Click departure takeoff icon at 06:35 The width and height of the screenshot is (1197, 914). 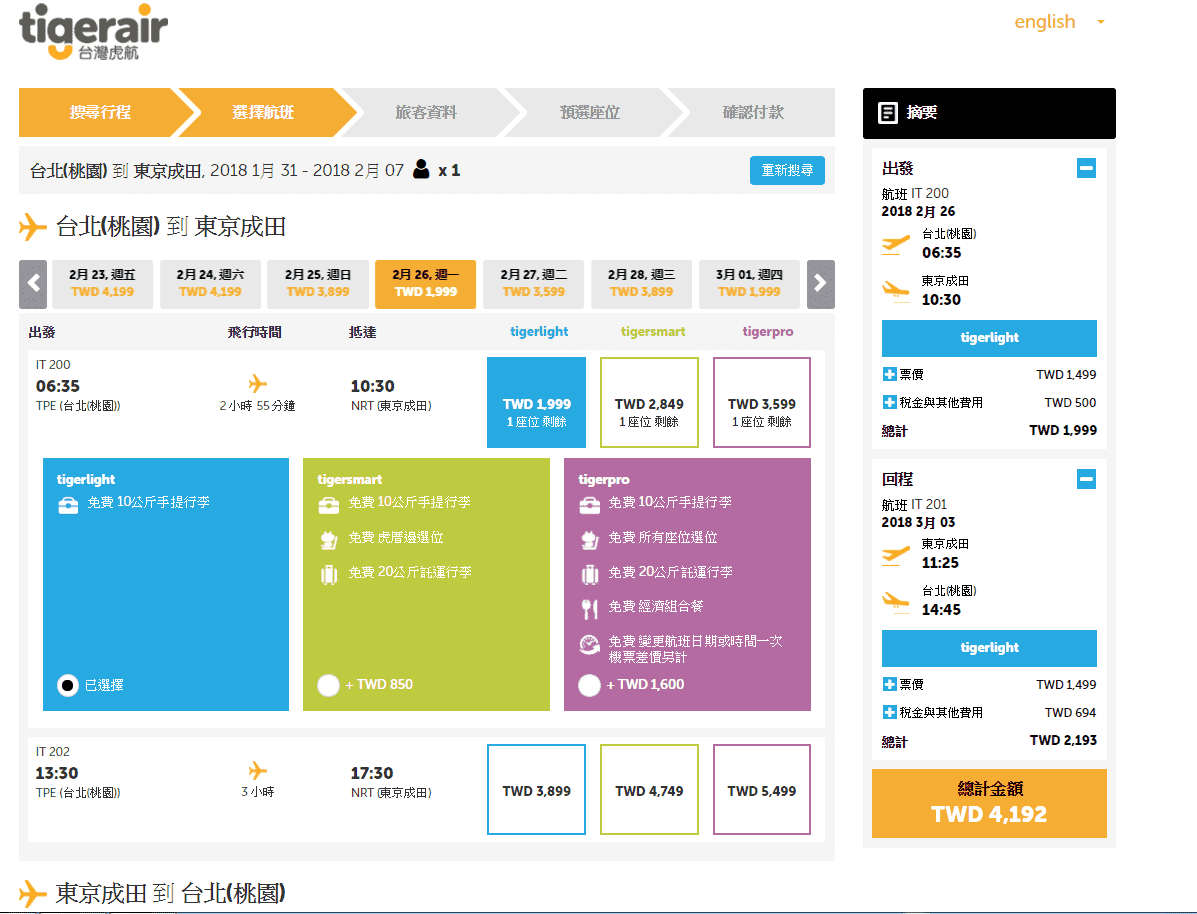point(895,245)
